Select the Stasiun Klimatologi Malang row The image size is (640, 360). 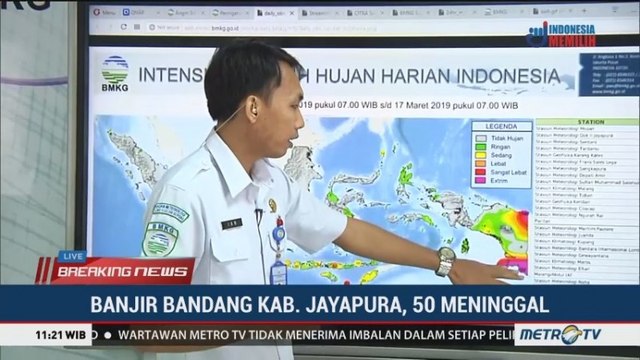point(588,189)
